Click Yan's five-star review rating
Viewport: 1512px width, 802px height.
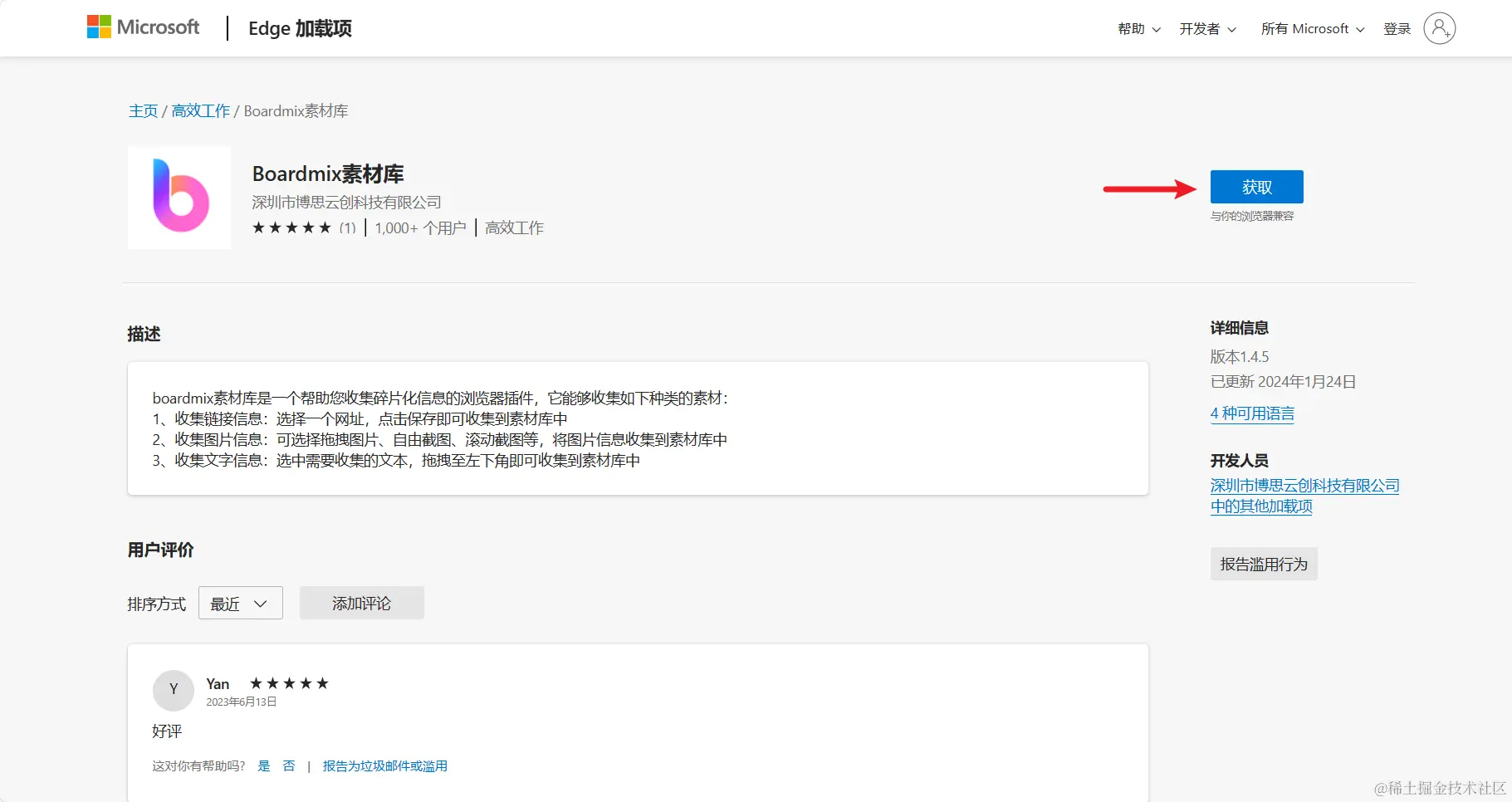[x=289, y=683]
